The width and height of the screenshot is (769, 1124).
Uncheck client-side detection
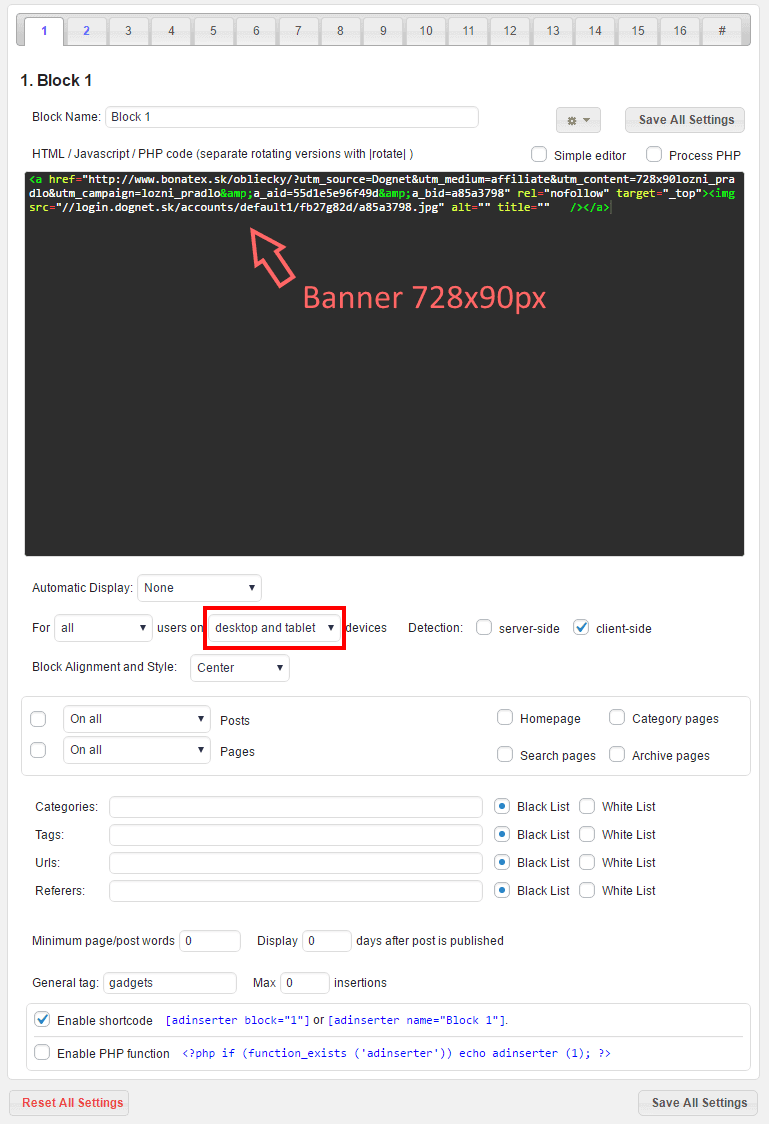pos(581,628)
